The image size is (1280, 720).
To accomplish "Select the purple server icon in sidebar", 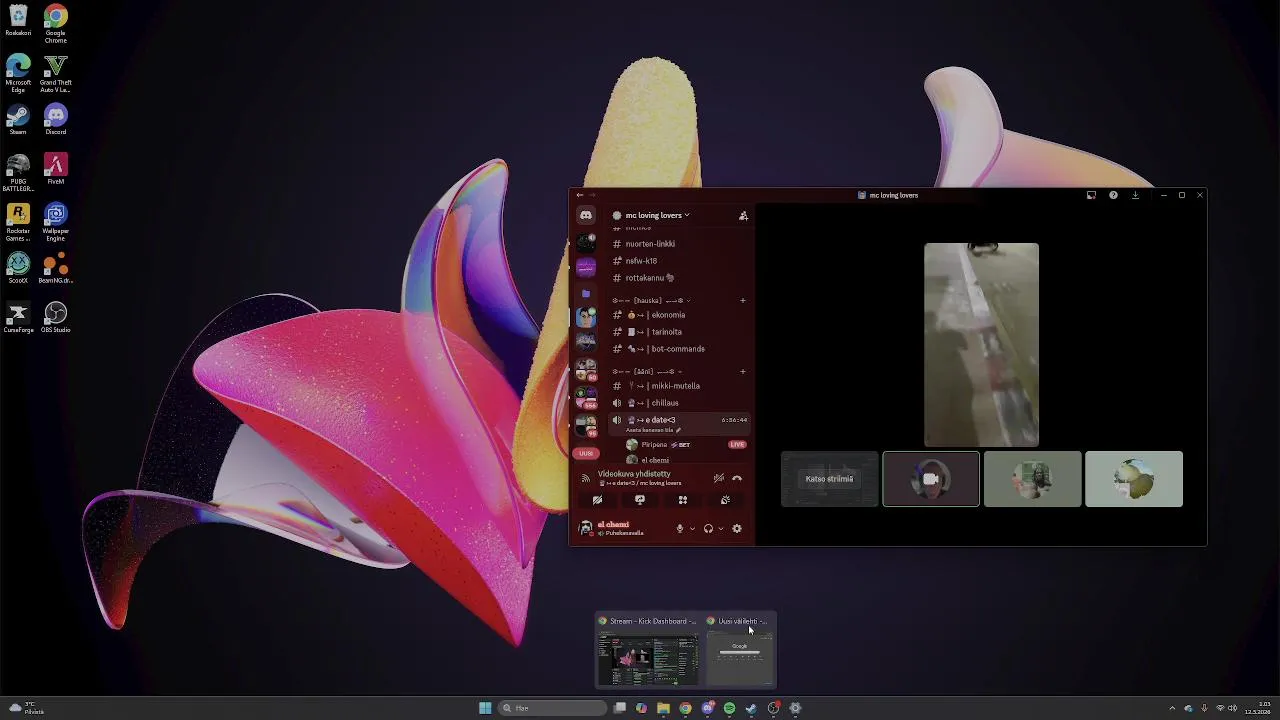I will pyautogui.click(x=586, y=267).
